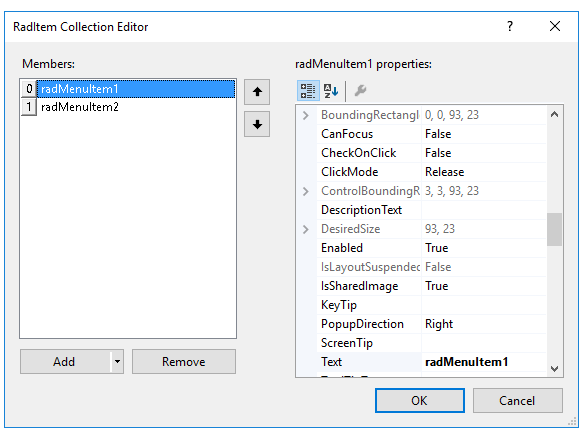Click the scrollbar down arrow in properties
586x439 pixels.
[555, 368]
